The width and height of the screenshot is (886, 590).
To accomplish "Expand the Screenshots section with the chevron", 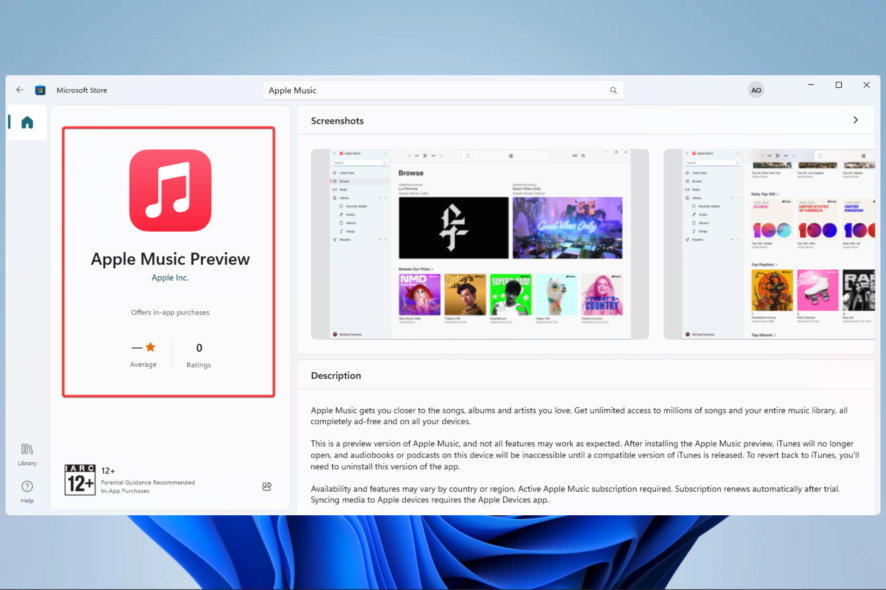I will [855, 120].
